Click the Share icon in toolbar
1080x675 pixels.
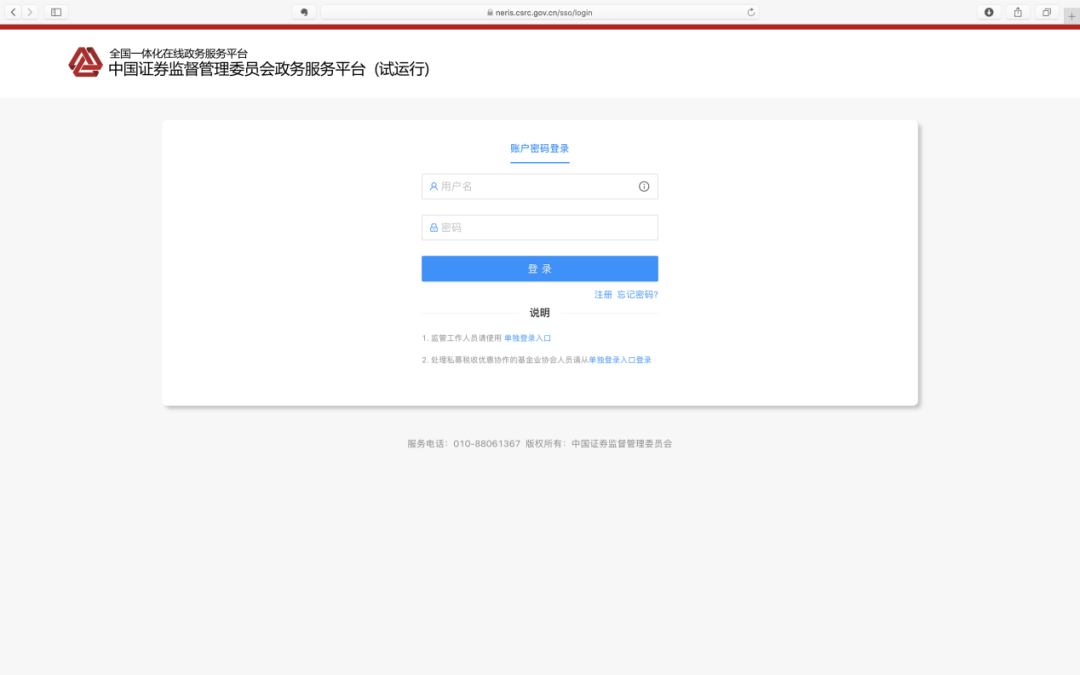click(x=1017, y=12)
